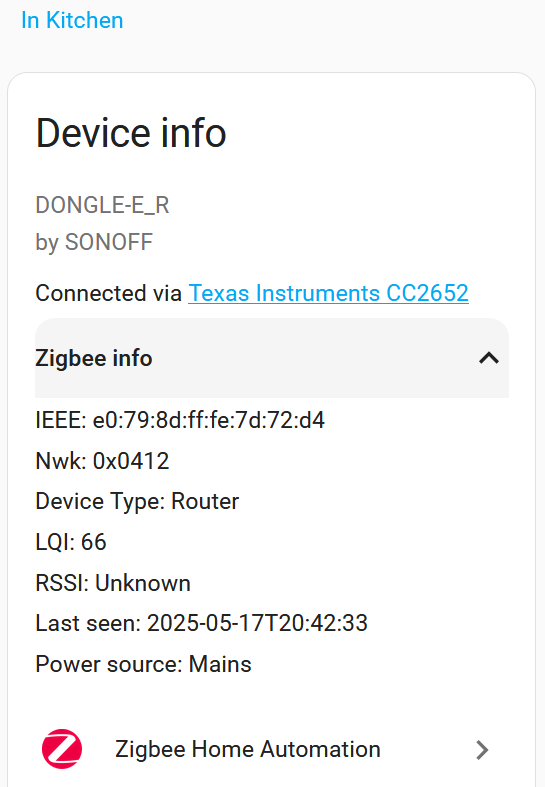Viewport: 545px width, 787px height.
Task: Click the Power source: Mains line
Action: click(143, 665)
